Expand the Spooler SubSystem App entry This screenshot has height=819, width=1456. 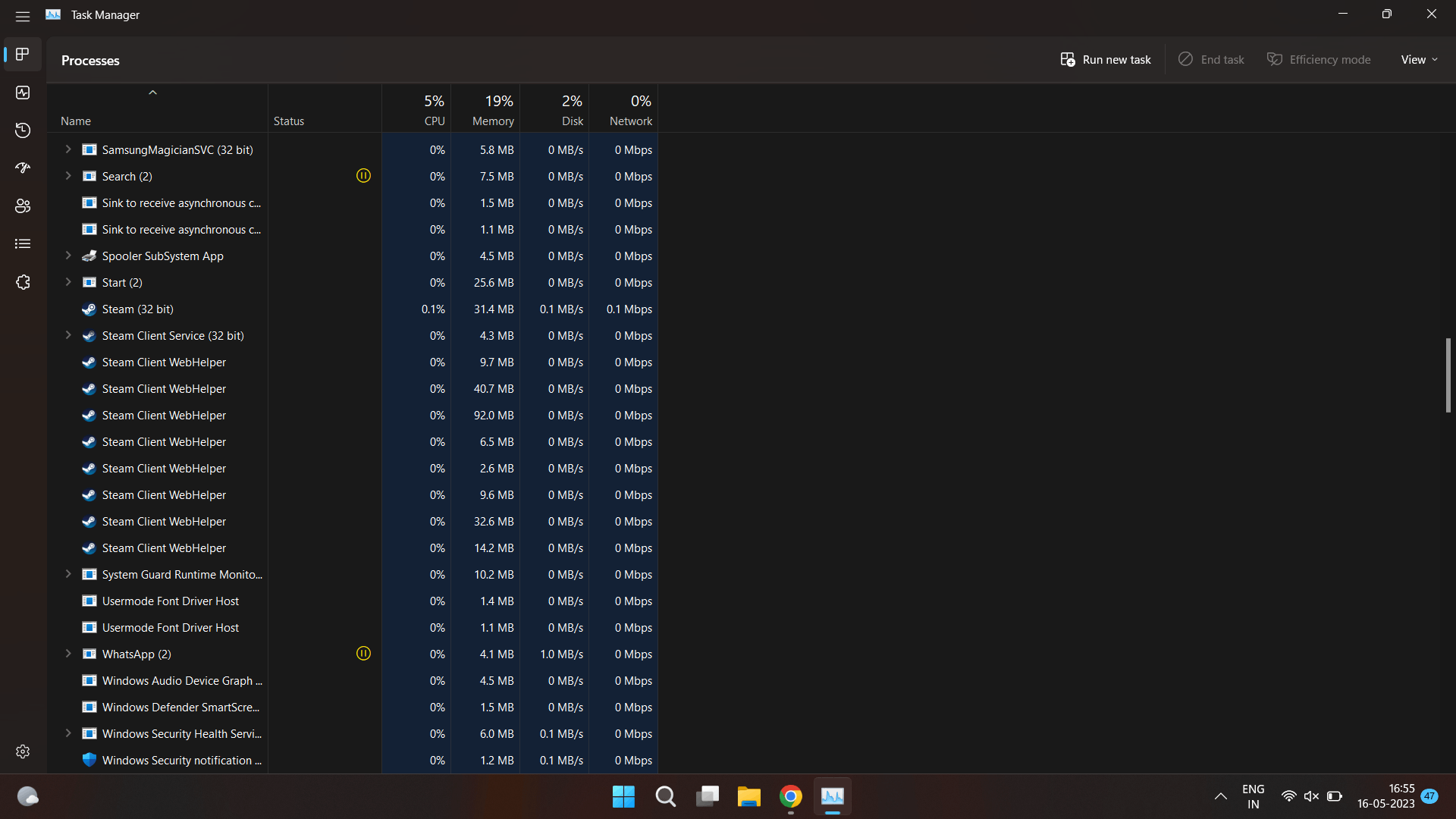coord(68,256)
